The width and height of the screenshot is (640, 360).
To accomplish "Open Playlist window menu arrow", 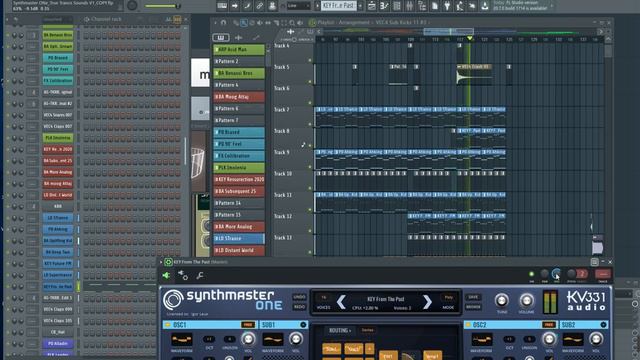I will tap(216, 23).
